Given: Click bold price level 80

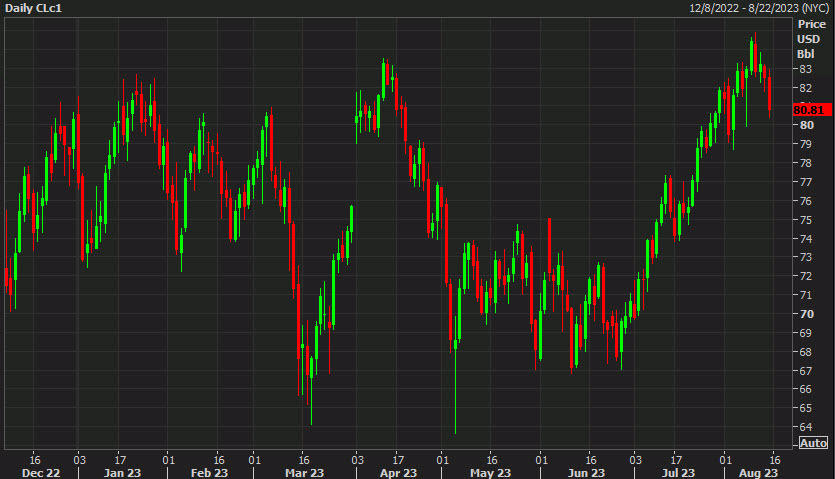Looking at the screenshot, I should click(x=807, y=125).
